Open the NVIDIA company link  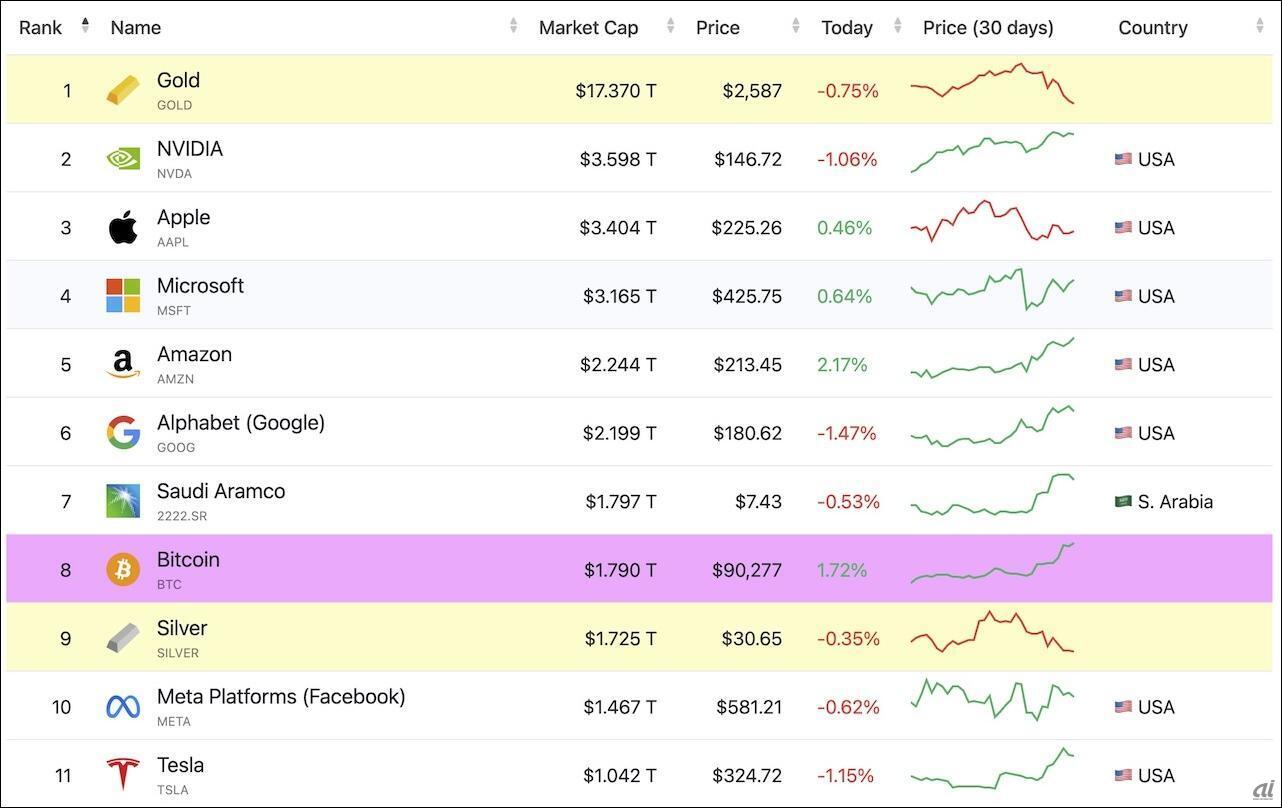tap(190, 149)
